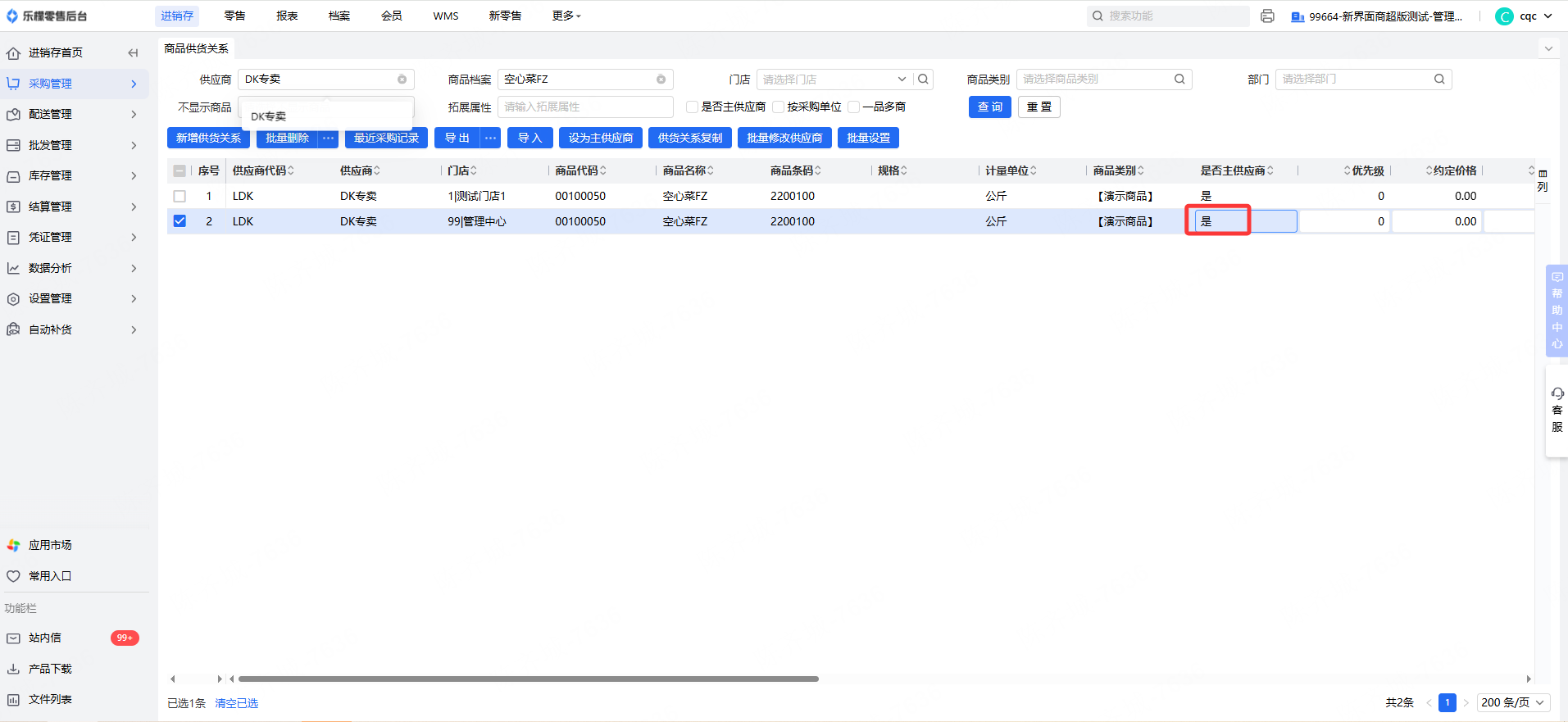Collapse sidebar using the fold icon
Image resolution: width=1568 pixels, height=722 pixels.
point(133,53)
